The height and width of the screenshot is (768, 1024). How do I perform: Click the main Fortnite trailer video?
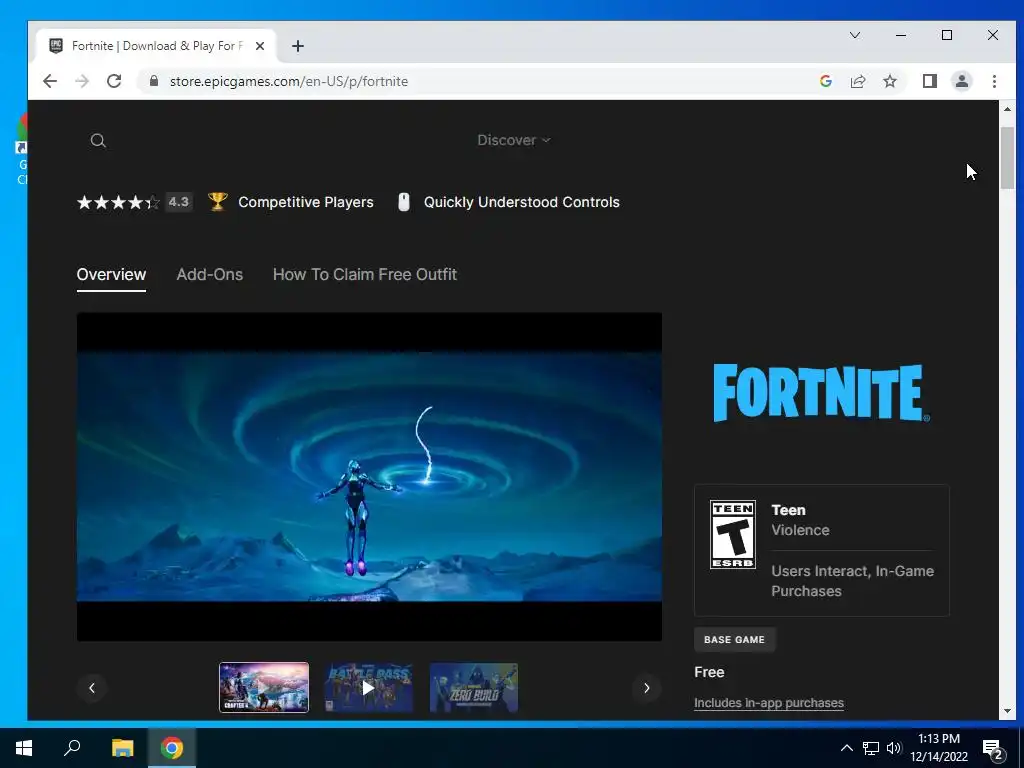(369, 477)
